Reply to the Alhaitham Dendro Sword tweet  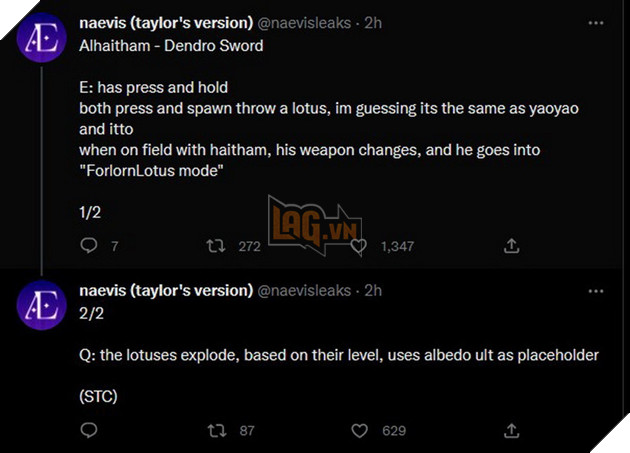(x=88, y=246)
